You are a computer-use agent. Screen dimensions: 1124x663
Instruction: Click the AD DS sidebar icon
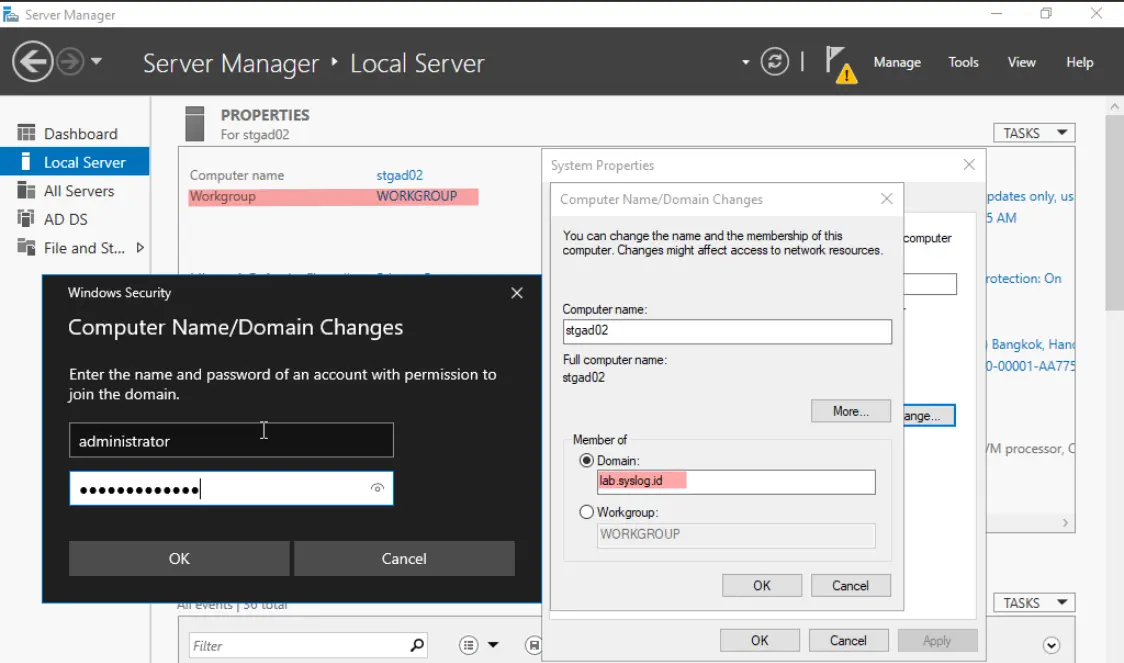coord(26,218)
